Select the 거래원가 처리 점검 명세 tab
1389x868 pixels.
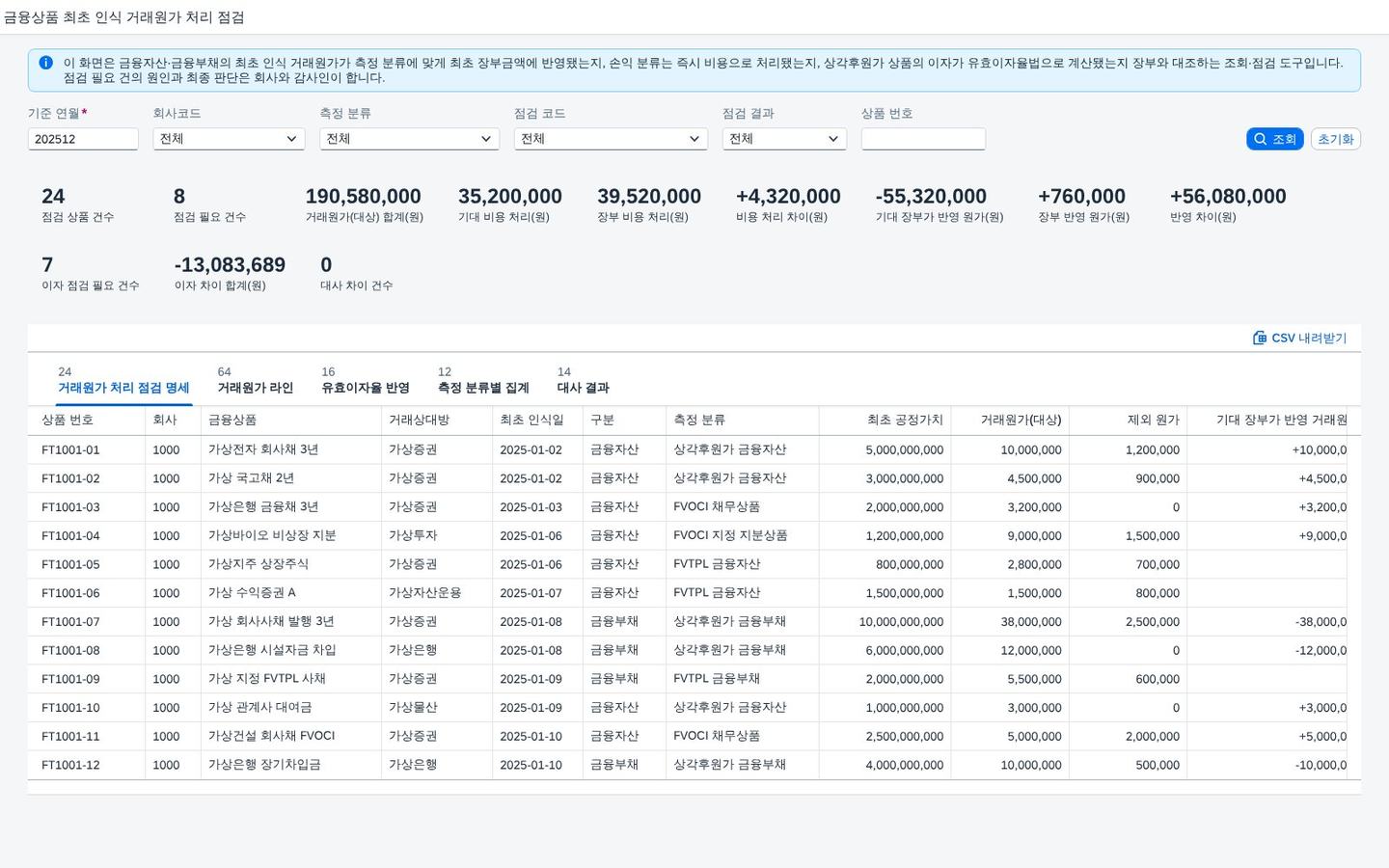click(123, 381)
